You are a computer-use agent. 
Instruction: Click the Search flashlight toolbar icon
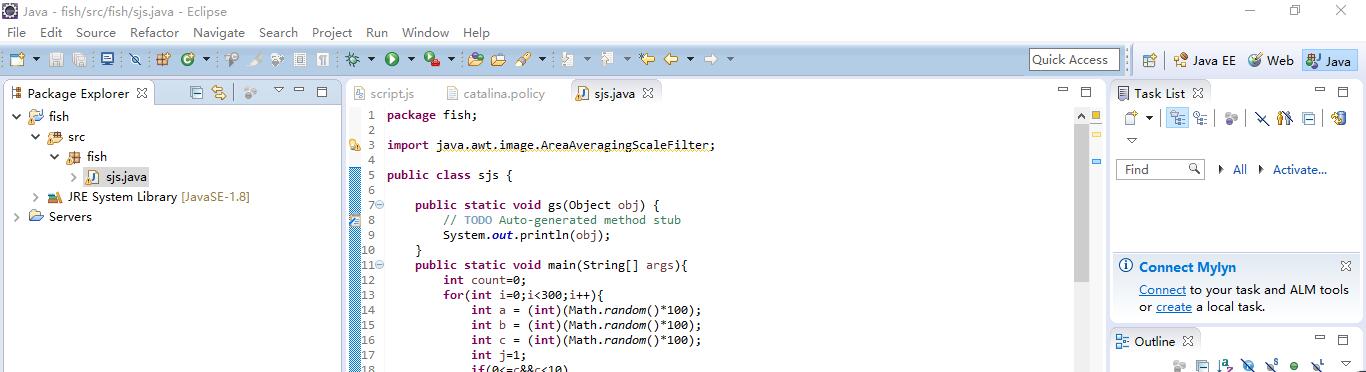[x=523, y=60]
